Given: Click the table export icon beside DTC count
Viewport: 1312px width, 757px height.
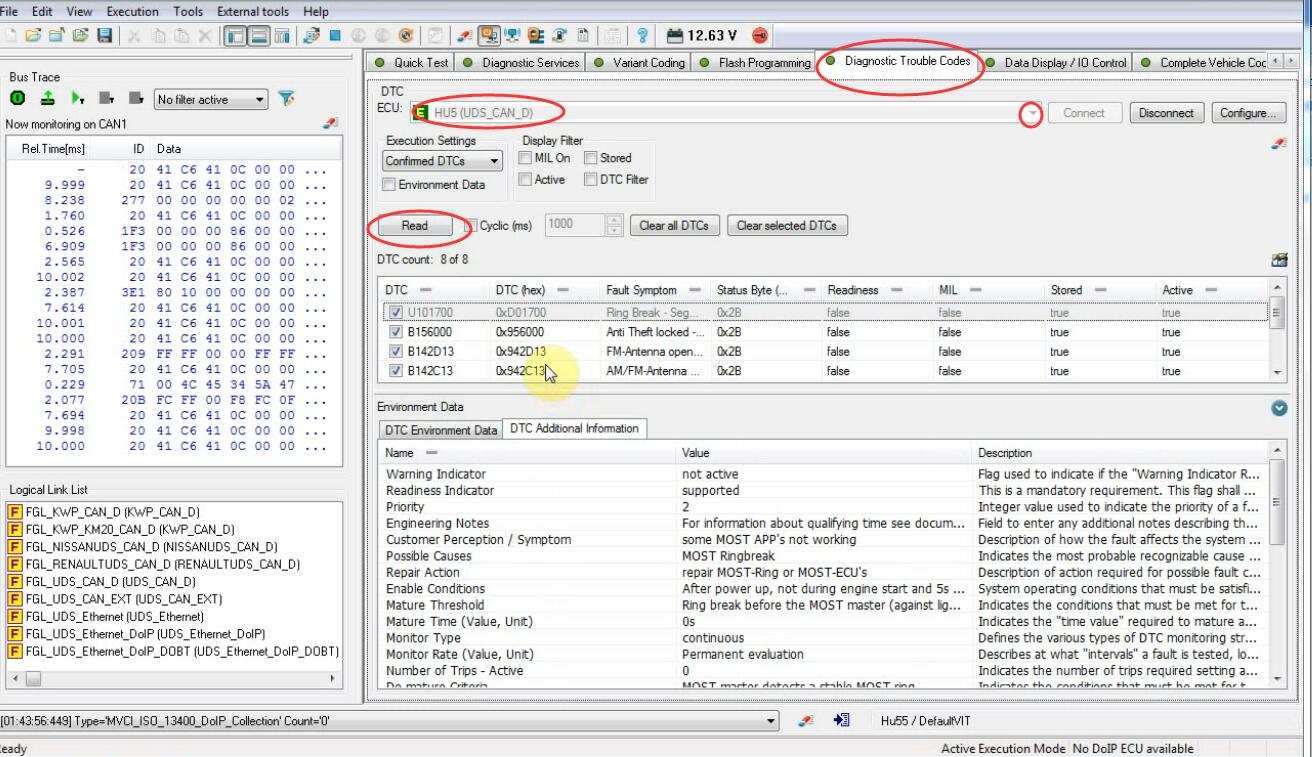Looking at the screenshot, I should 1277,260.
